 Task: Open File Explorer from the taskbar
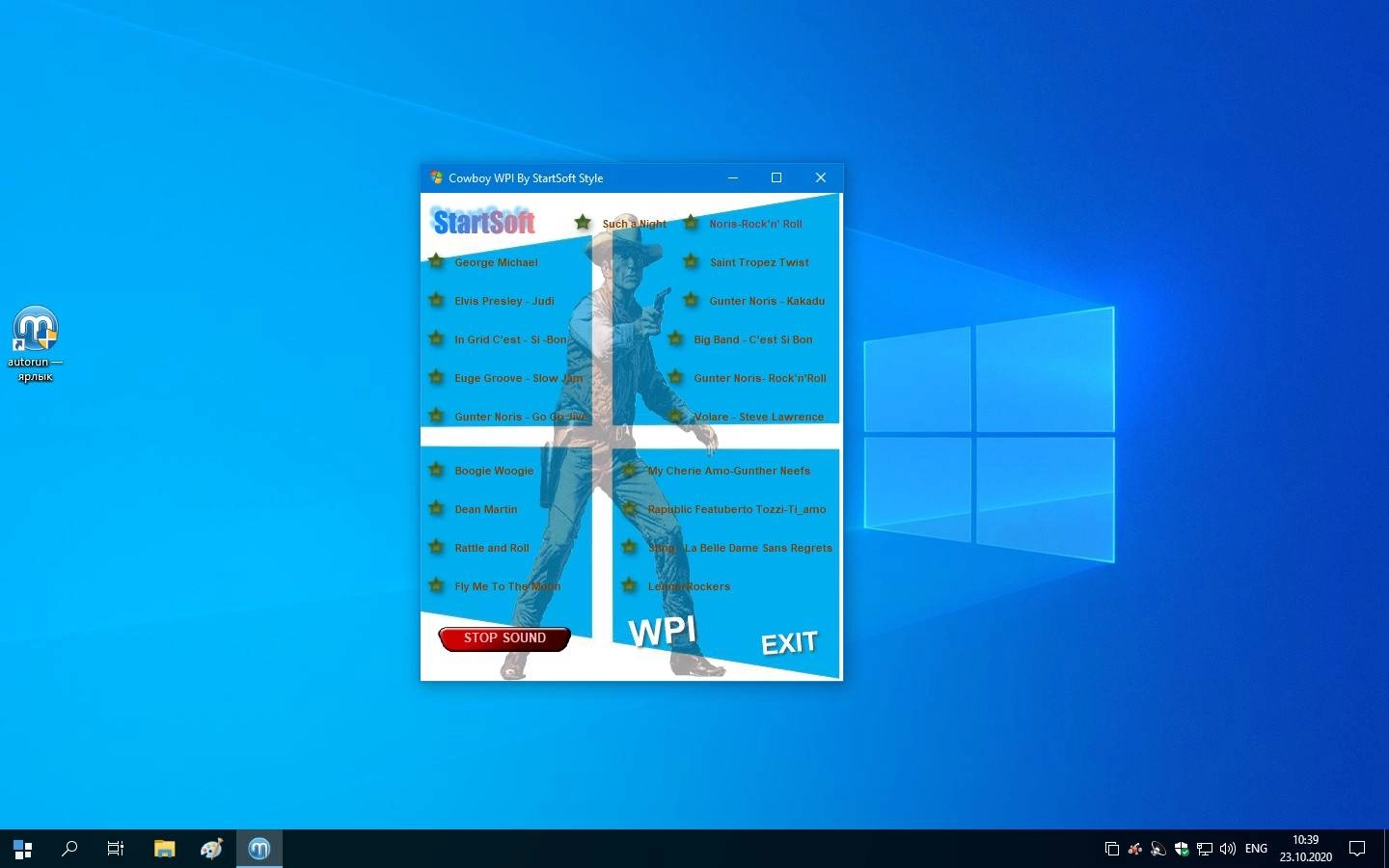click(165, 849)
